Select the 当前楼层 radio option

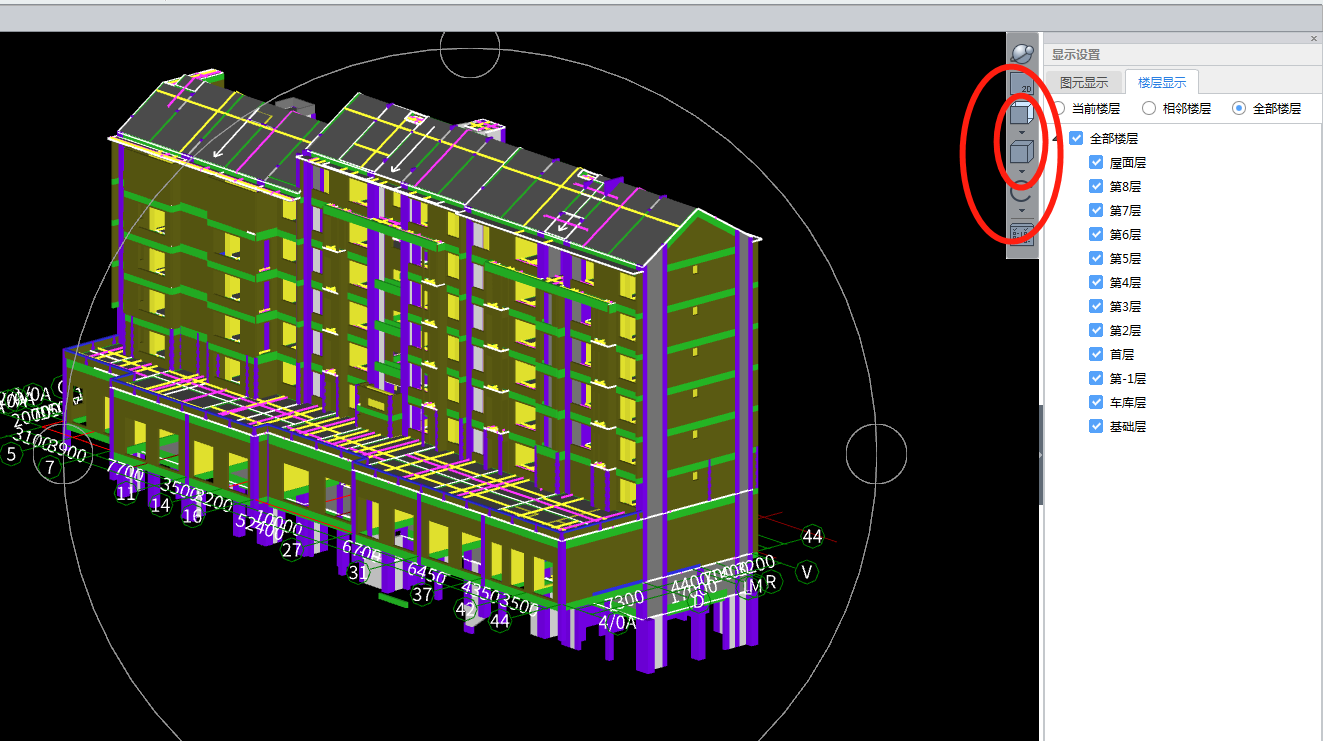click(x=1058, y=108)
